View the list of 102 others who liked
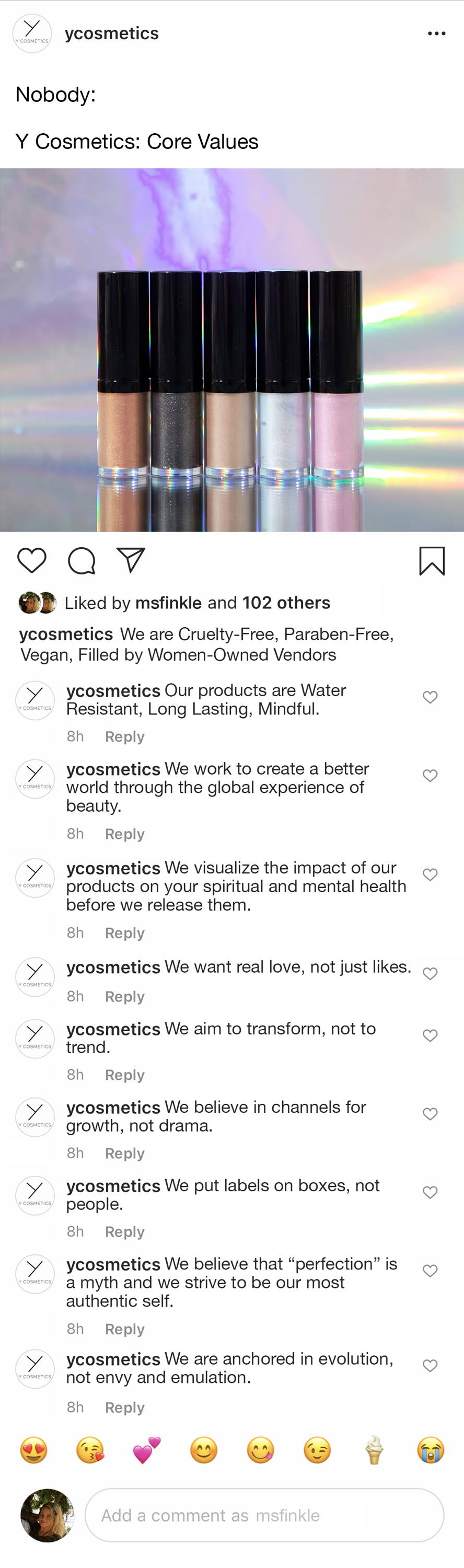The width and height of the screenshot is (464, 1568). point(286,603)
